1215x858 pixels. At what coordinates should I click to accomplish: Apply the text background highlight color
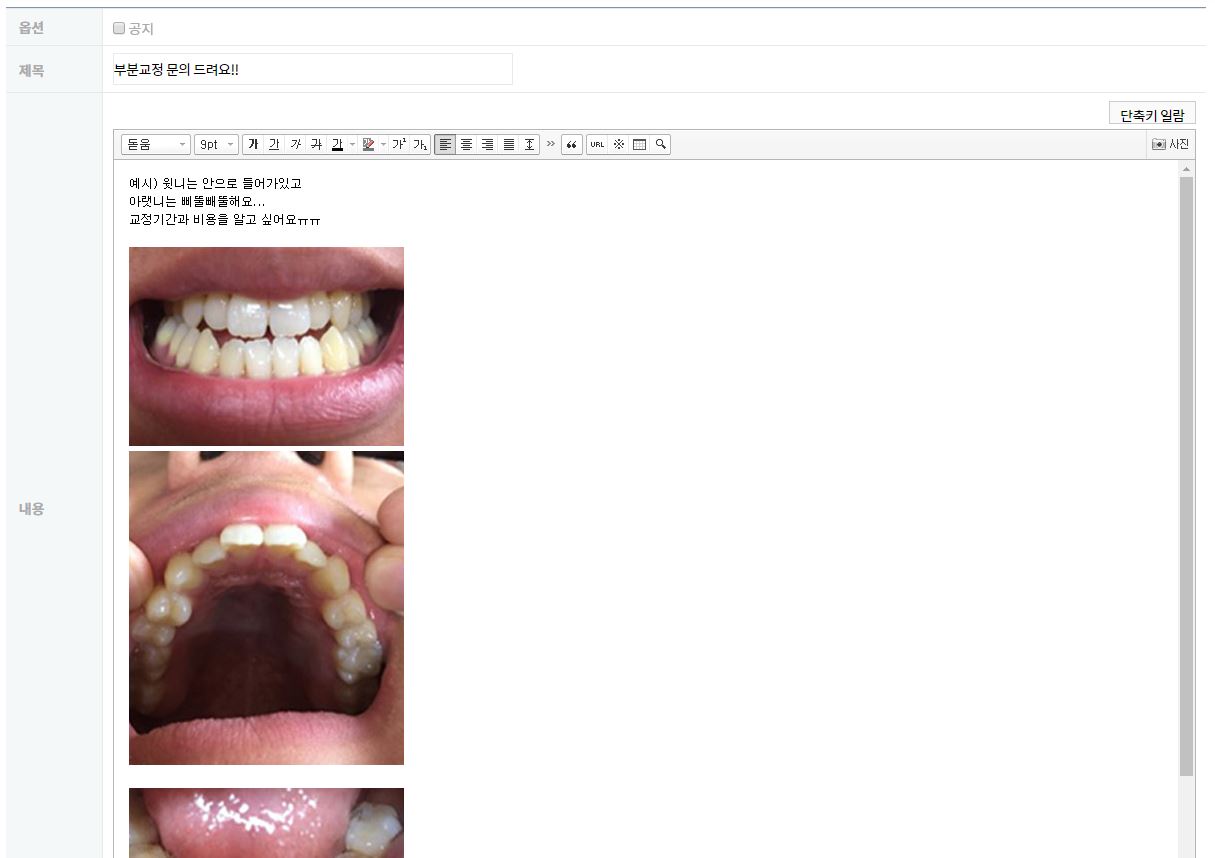point(368,144)
